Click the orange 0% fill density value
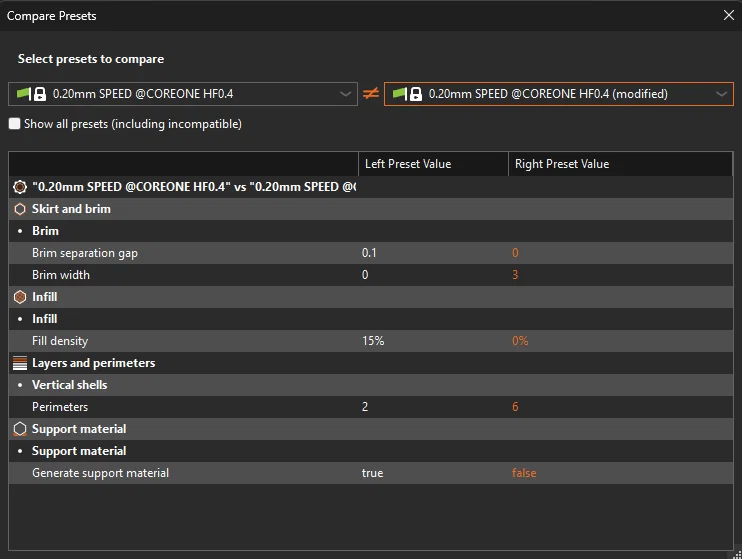 pyautogui.click(x=520, y=341)
